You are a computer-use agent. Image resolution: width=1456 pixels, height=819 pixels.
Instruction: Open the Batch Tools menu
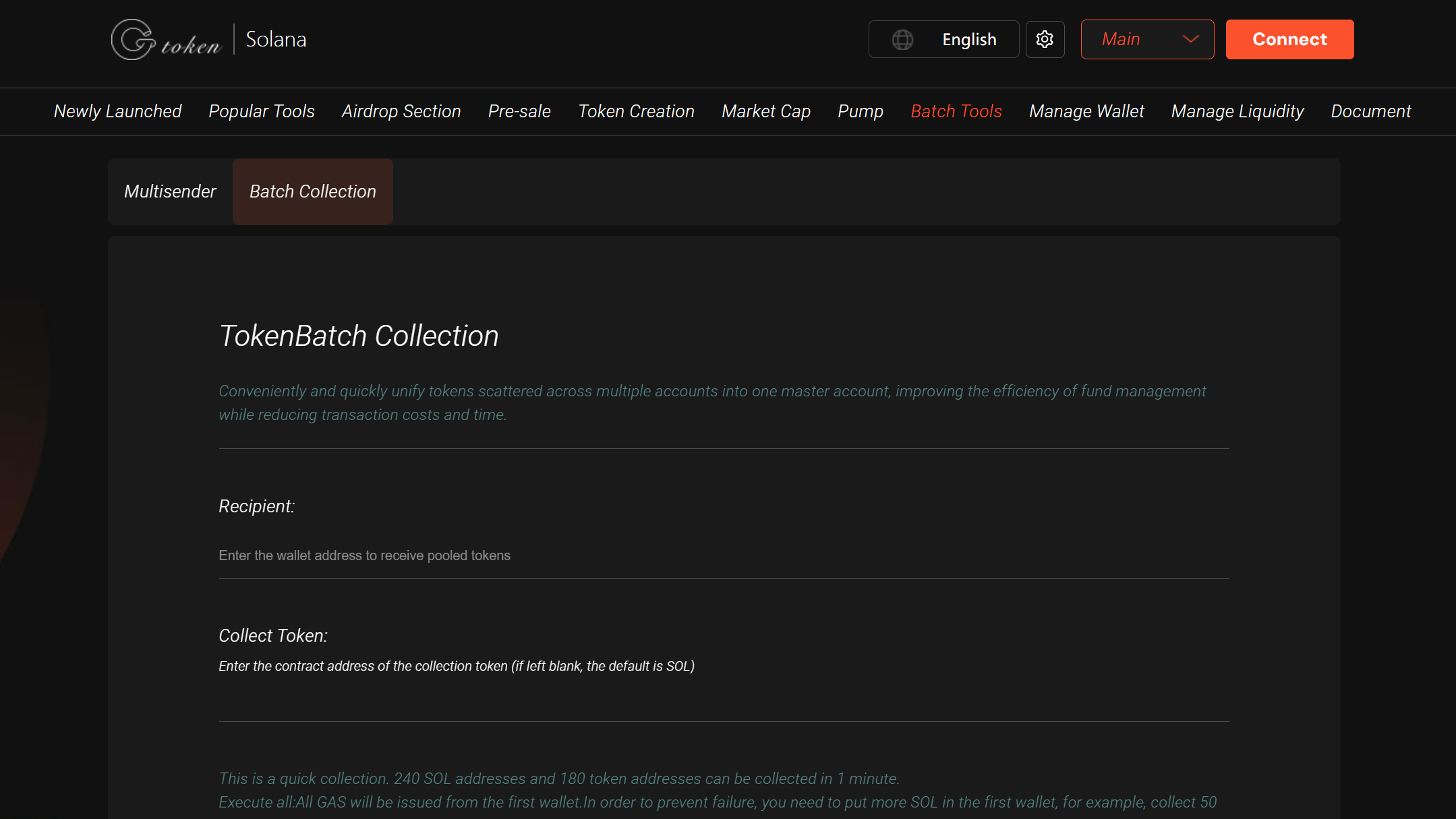click(956, 111)
